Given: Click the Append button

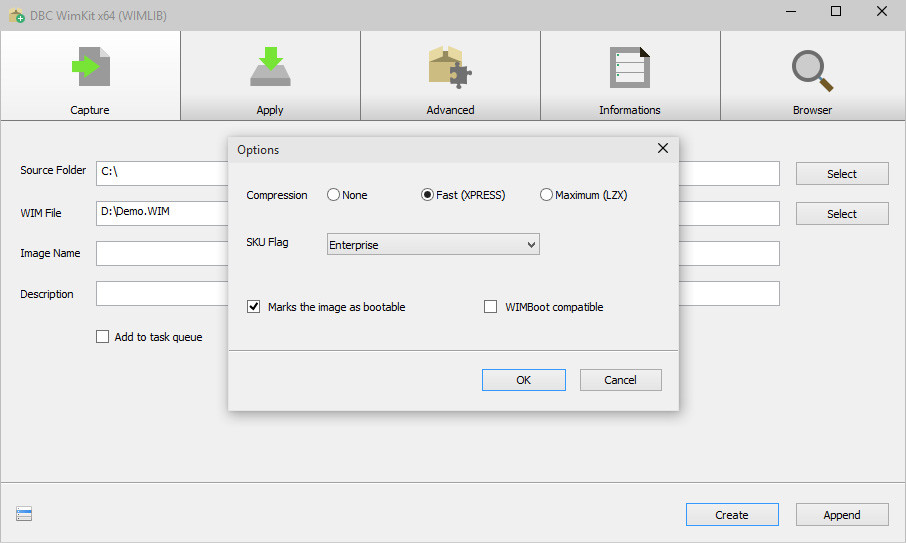Looking at the screenshot, I should pyautogui.click(x=842, y=515).
